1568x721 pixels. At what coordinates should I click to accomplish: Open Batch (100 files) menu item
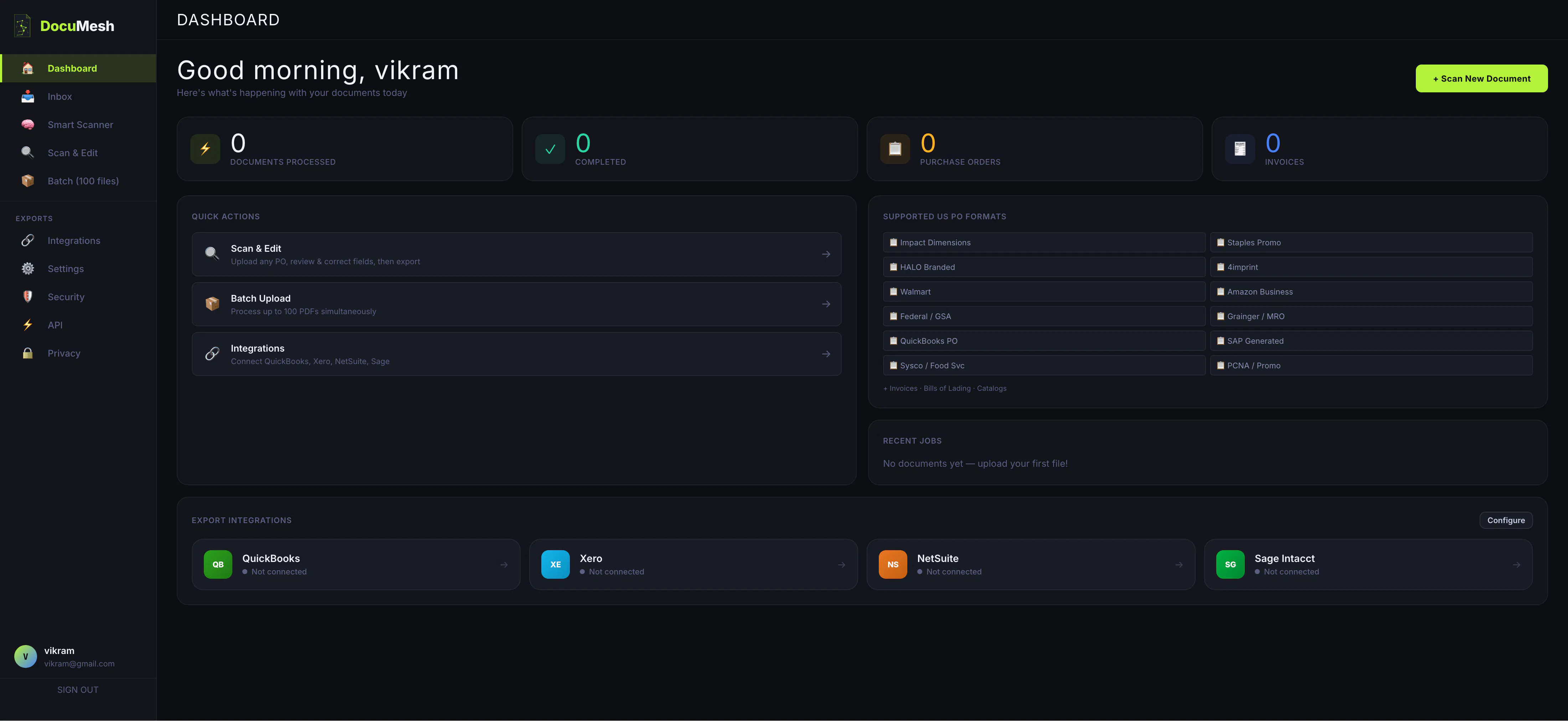(78, 181)
